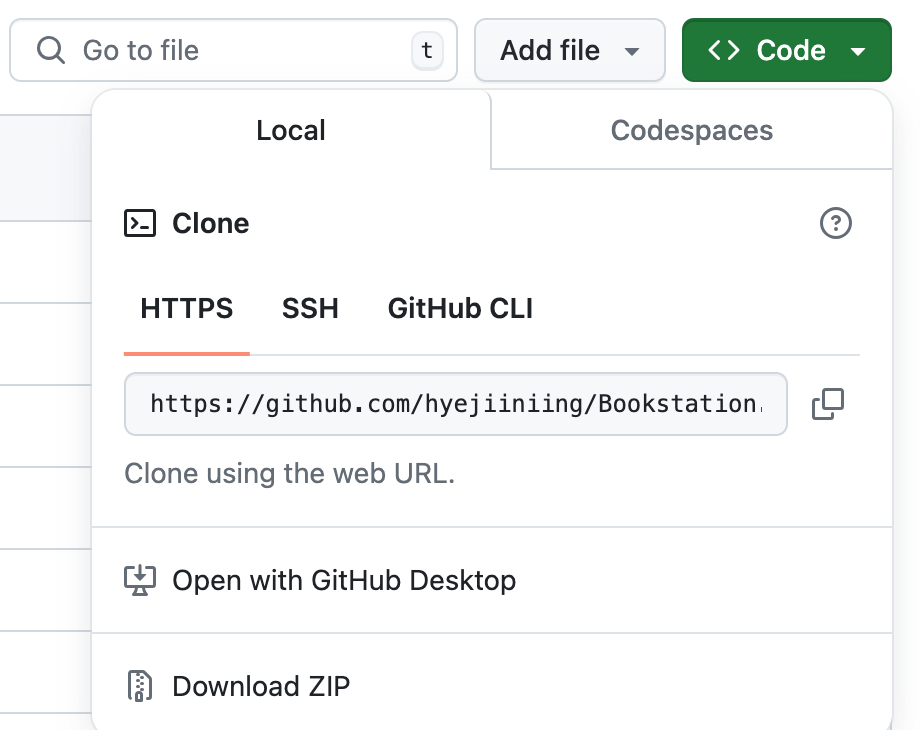The width and height of the screenshot is (920, 730).
Task: Click the 't' keyboard shortcut badge
Action: (427, 49)
